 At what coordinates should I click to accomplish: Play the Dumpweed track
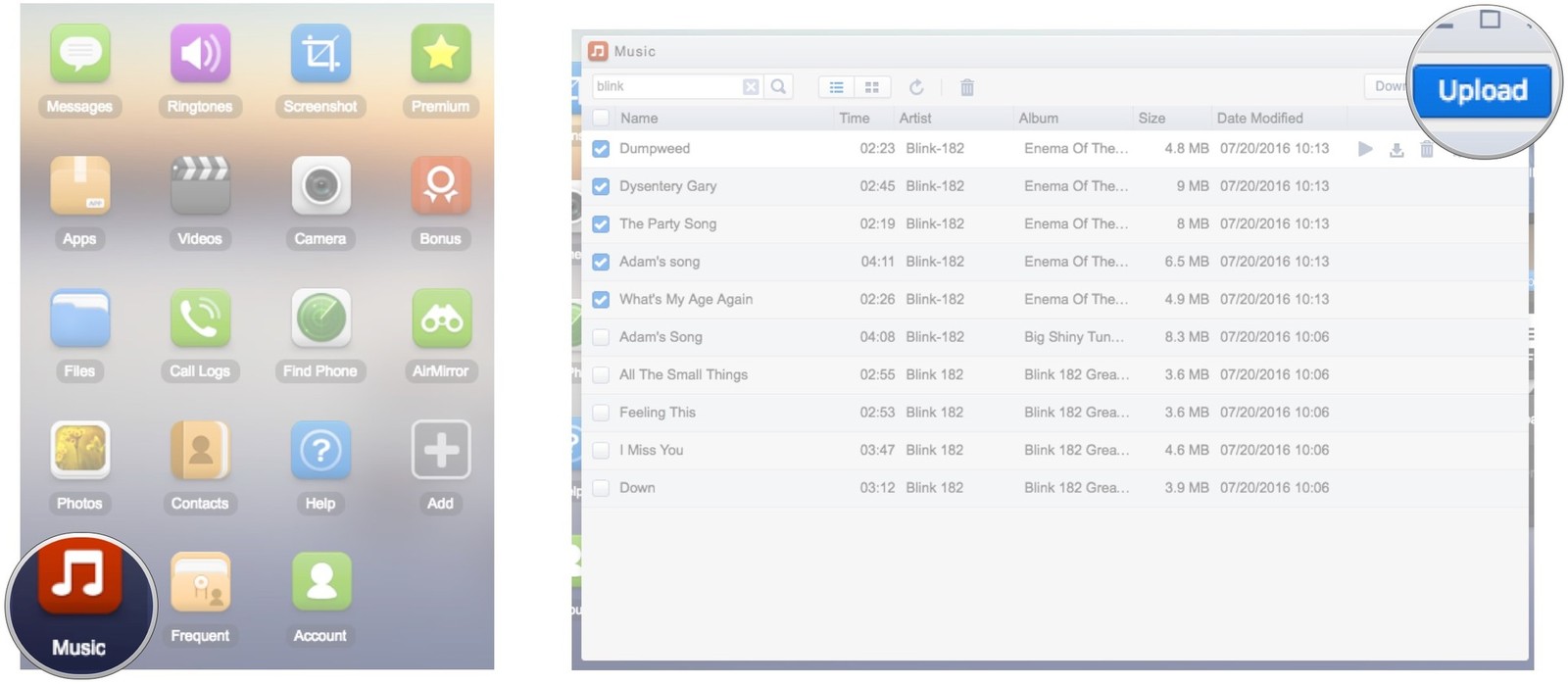1365,149
